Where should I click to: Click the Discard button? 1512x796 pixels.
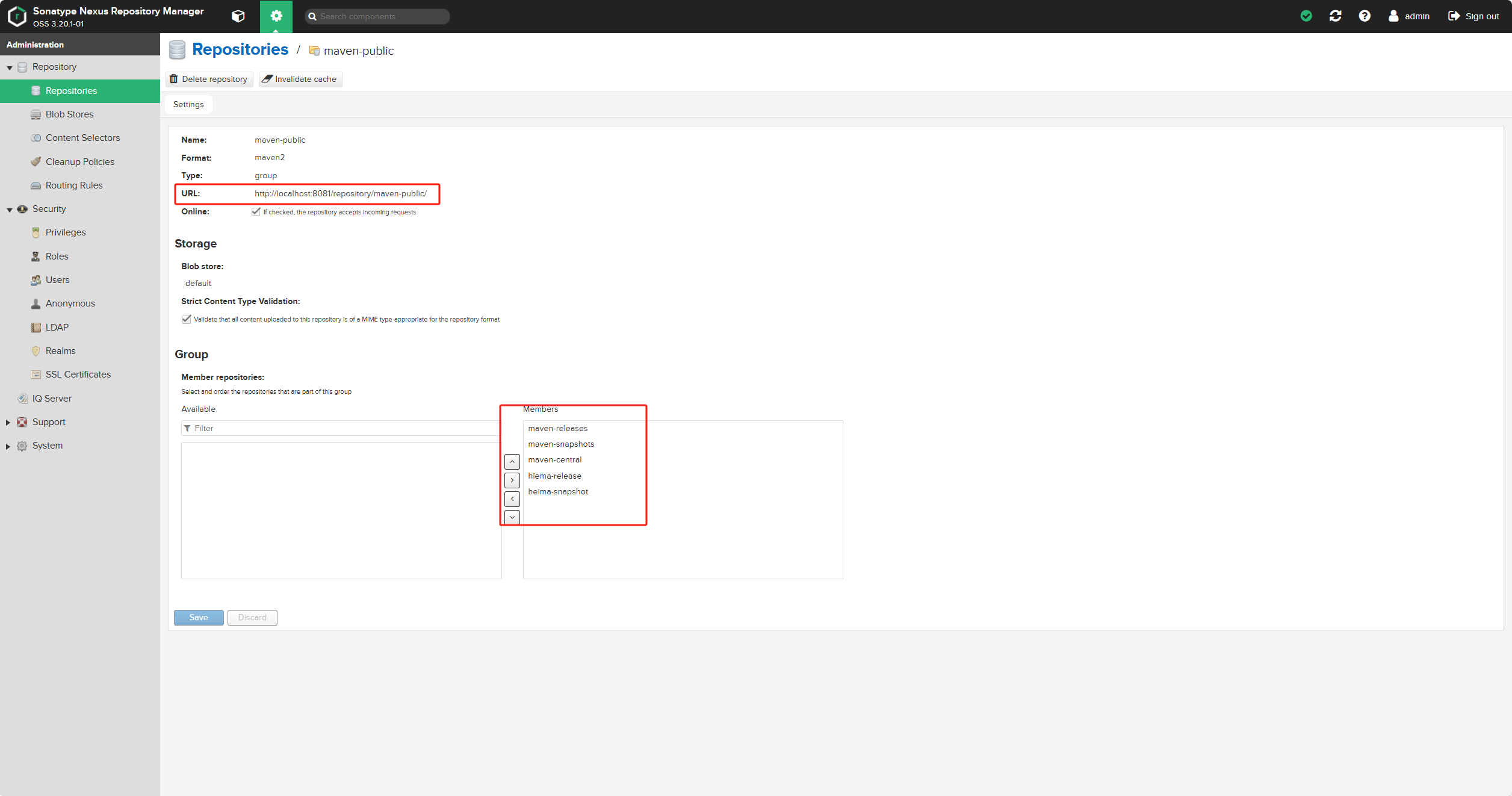[252, 618]
